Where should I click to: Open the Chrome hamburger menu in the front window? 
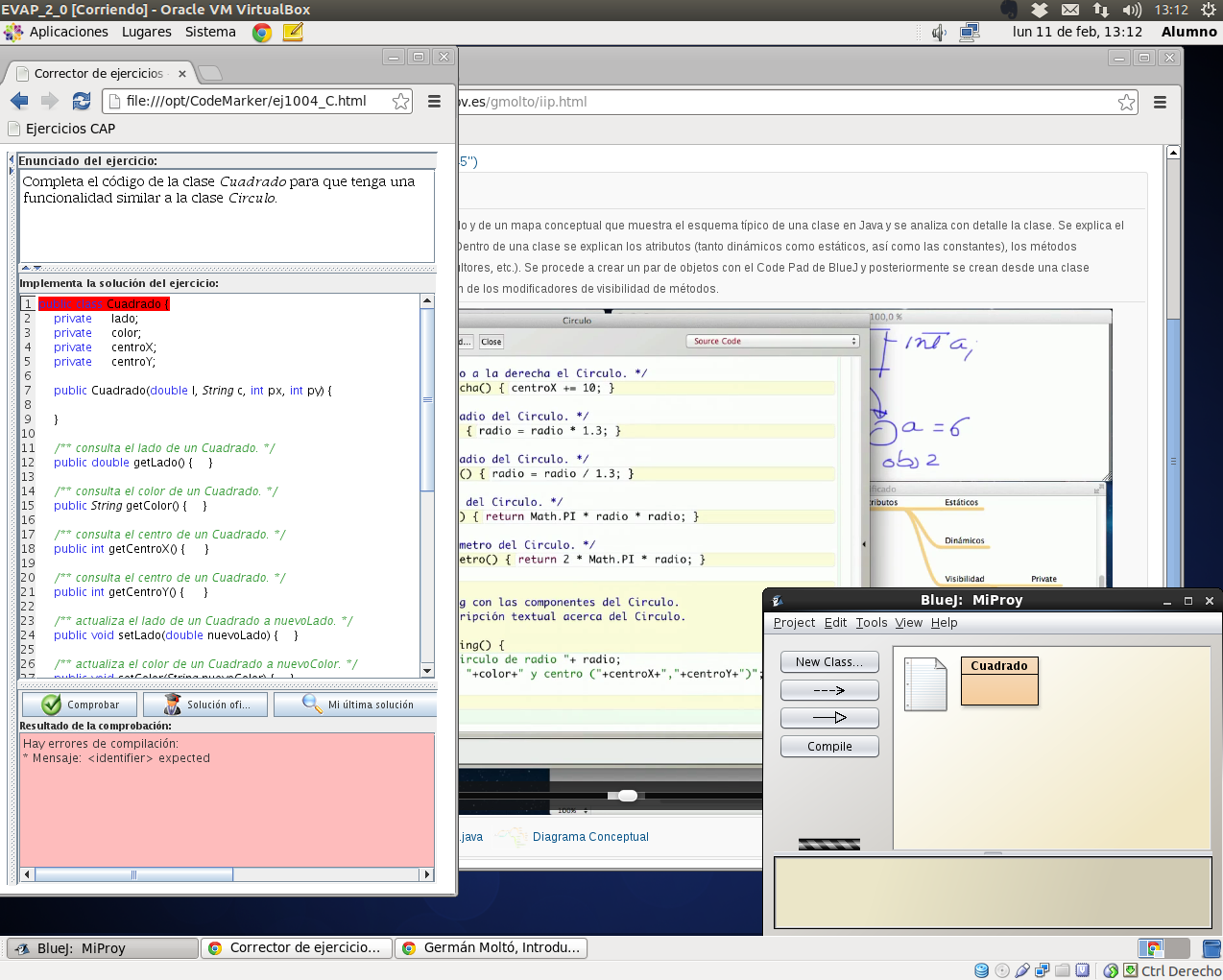(434, 101)
